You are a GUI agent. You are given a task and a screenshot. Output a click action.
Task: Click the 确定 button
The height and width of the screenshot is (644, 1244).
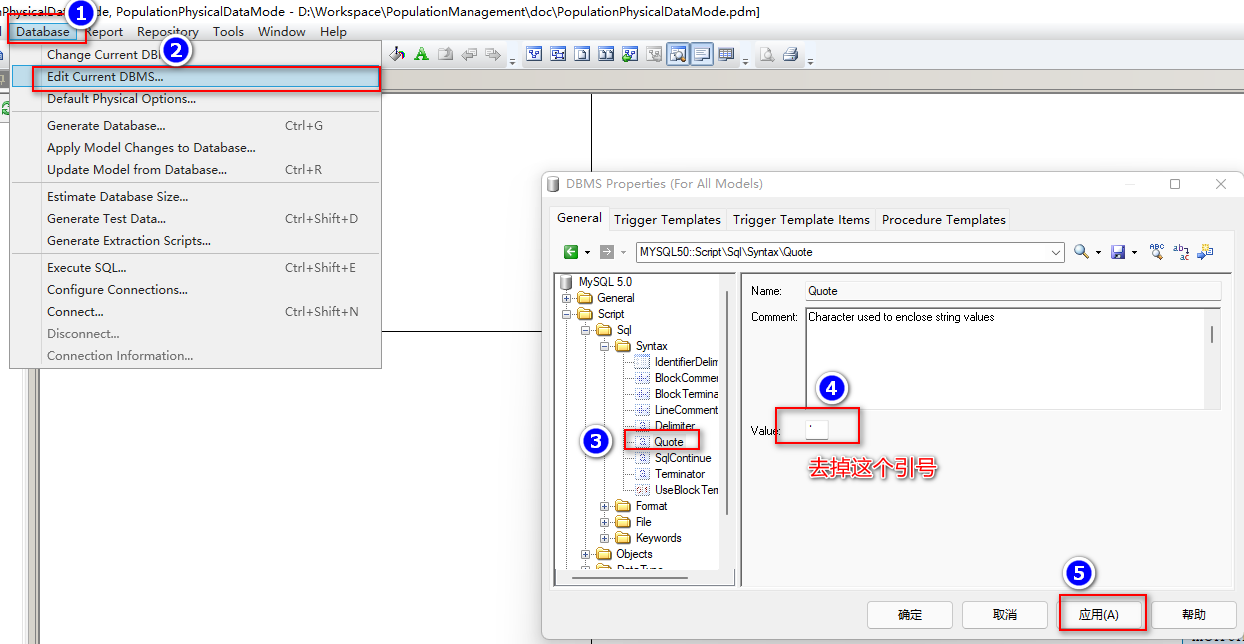pyautogui.click(x=909, y=615)
